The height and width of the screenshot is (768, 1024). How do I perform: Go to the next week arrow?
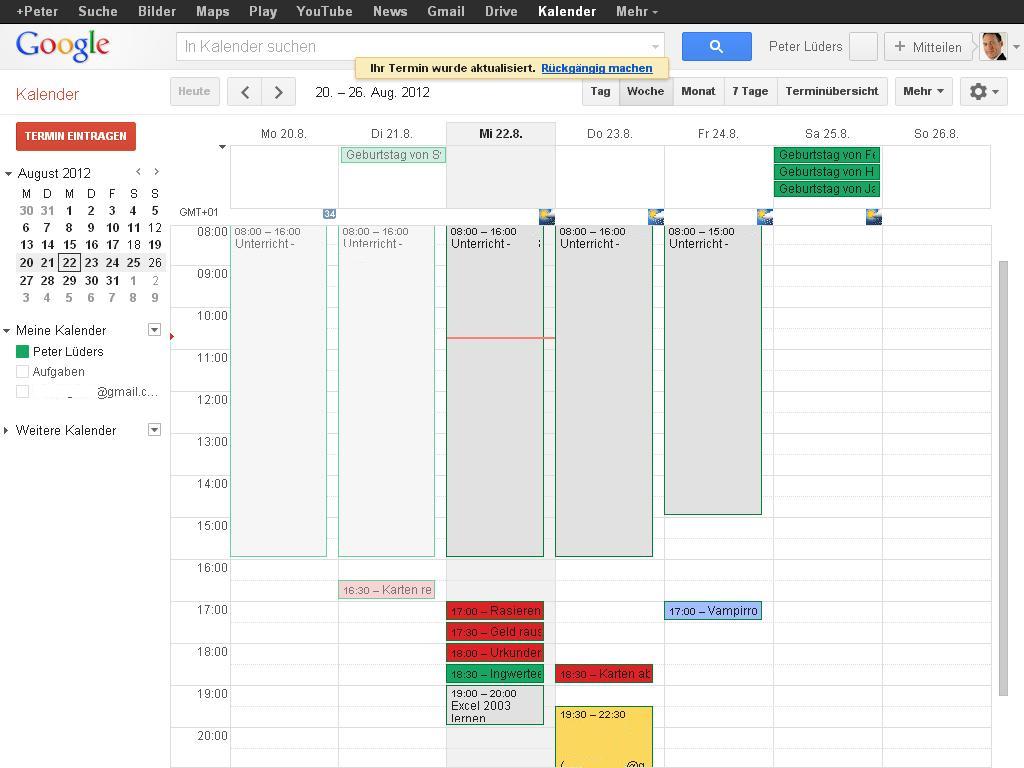pos(279,92)
